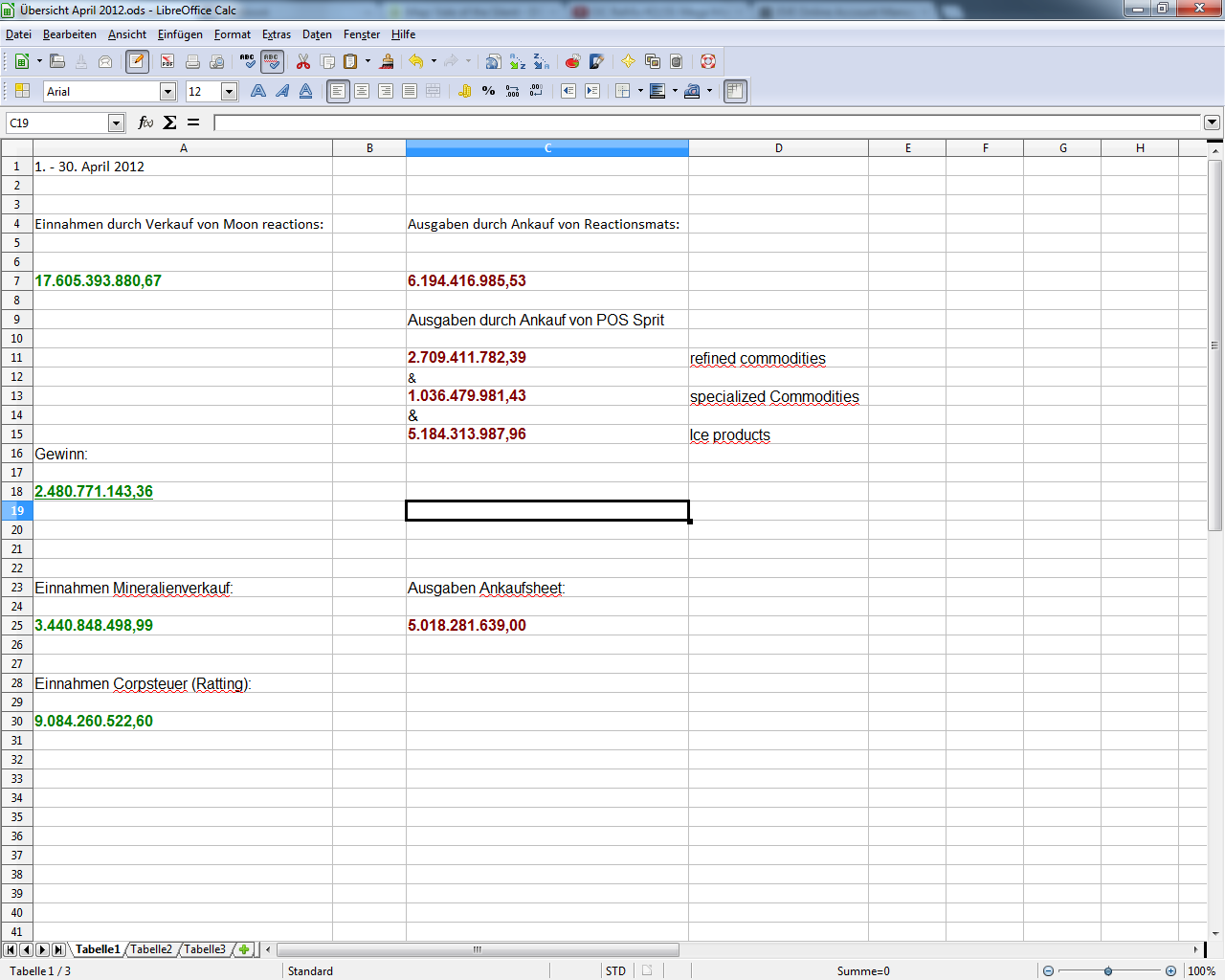The width and height of the screenshot is (1225, 980).
Task: Toggle Align Right
Action: point(386,91)
